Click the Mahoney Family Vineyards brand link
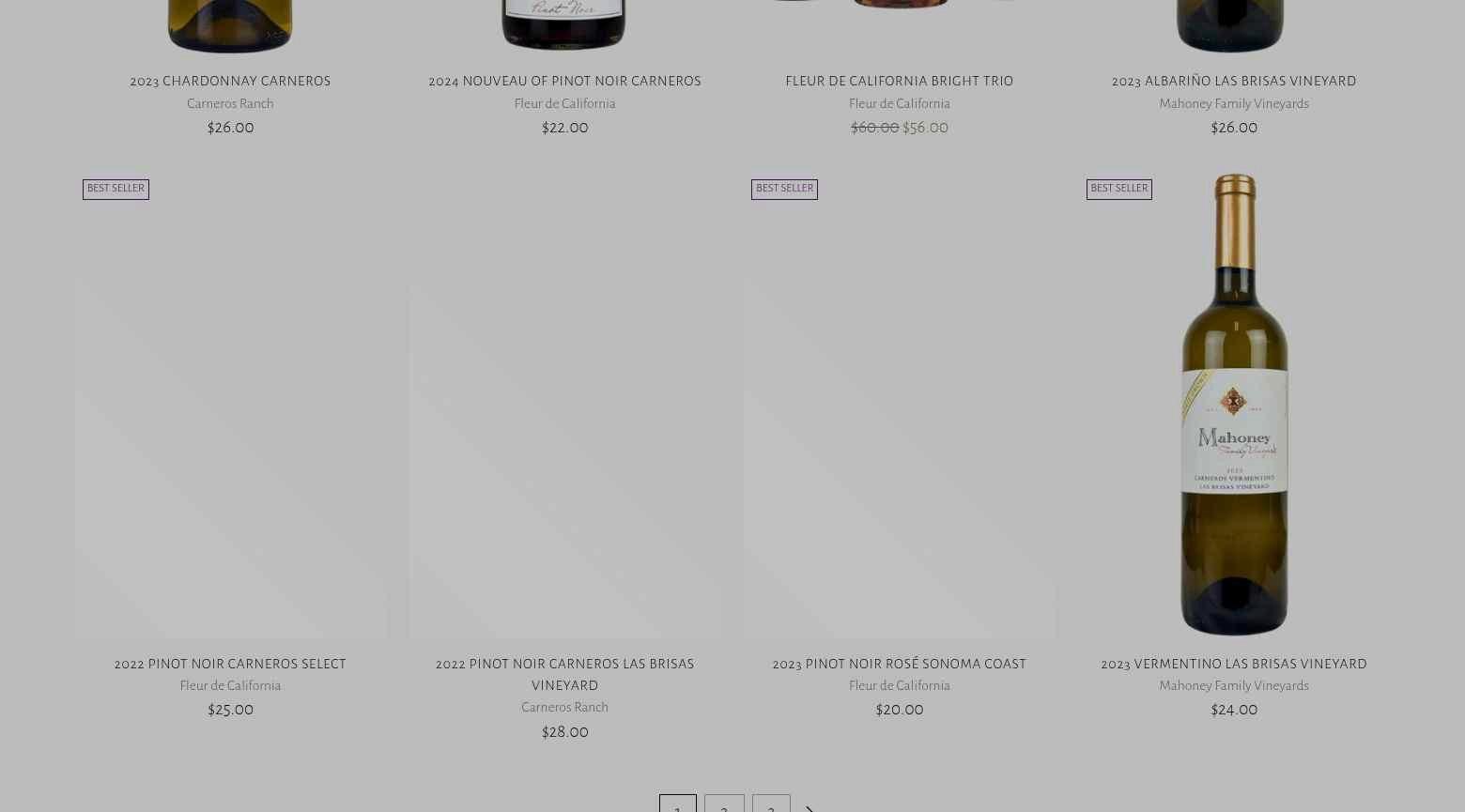The image size is (1465, 812). coord(1234,103)
